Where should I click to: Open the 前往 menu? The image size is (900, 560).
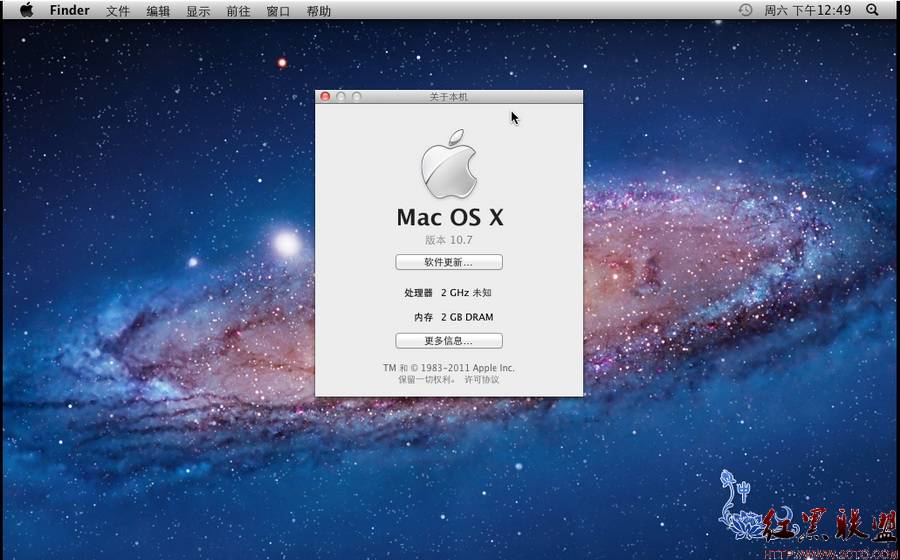[x=238, y=11]
